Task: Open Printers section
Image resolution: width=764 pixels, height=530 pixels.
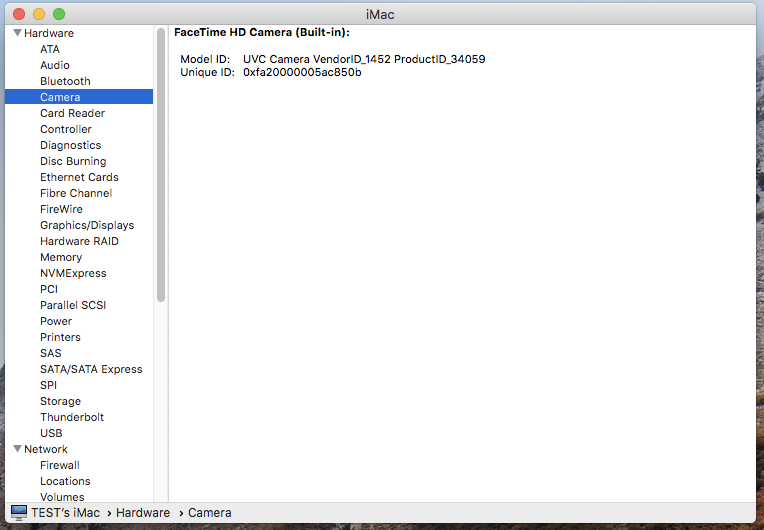Action: pos(60,337)
